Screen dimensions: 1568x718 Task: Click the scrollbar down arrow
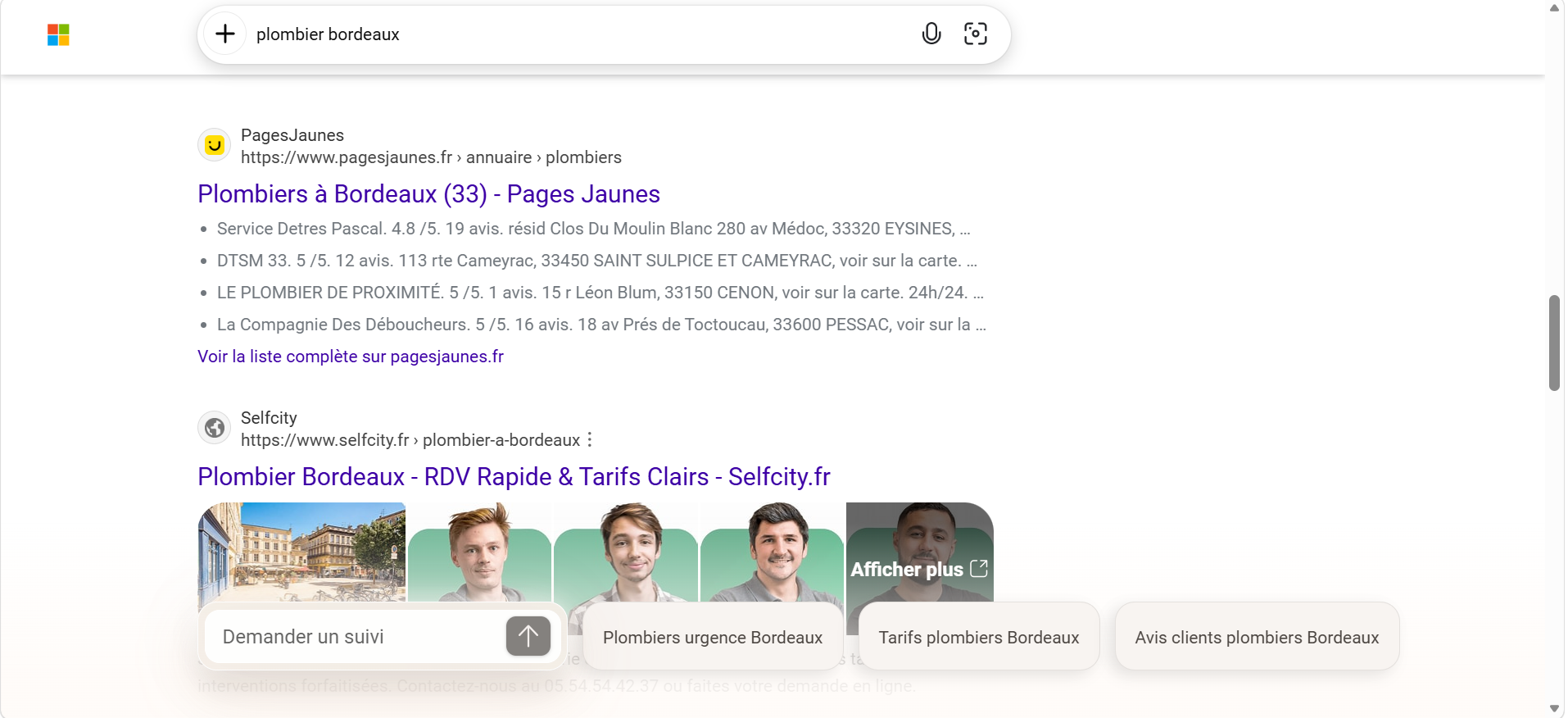click(1554, 708)
